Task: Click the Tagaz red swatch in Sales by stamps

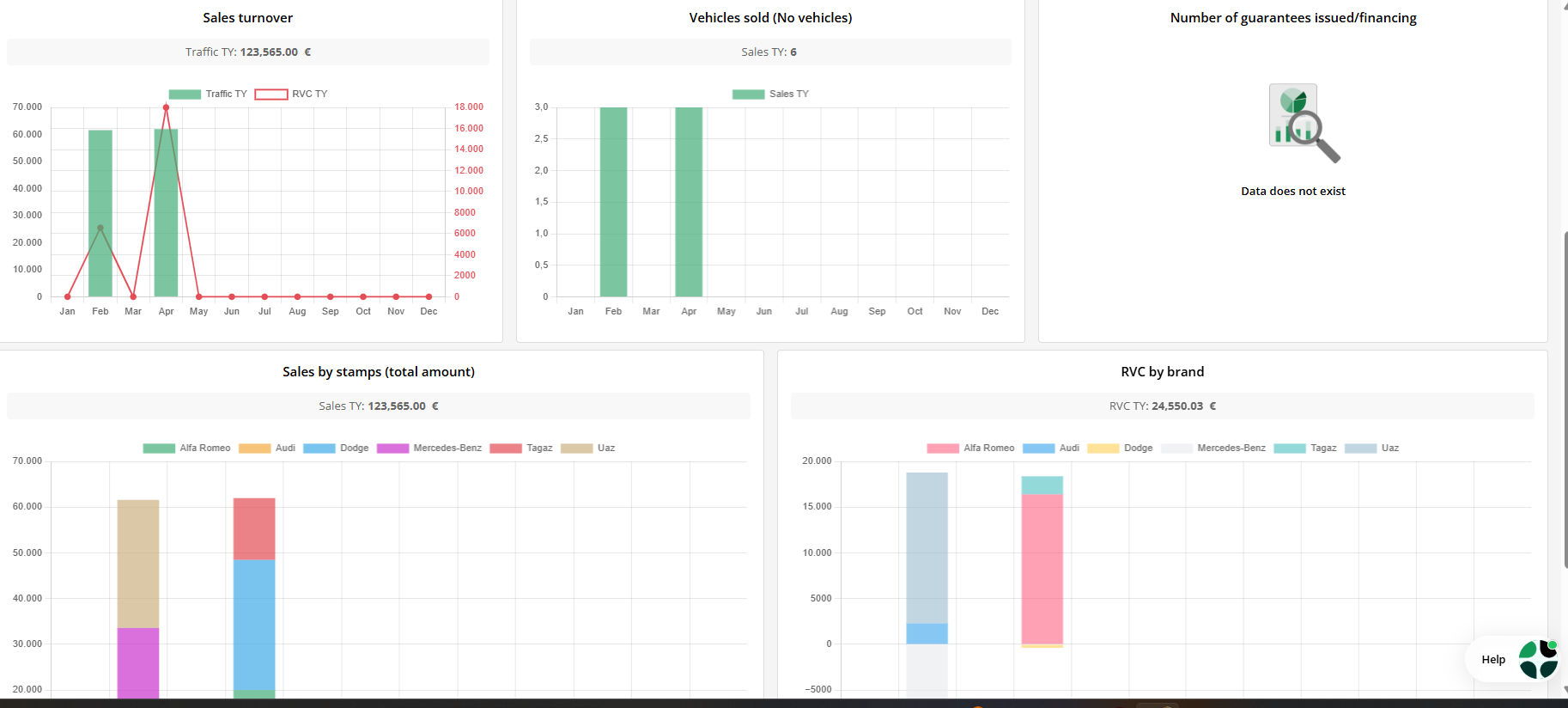Action: pyautogui.click(x=506, y=448)
